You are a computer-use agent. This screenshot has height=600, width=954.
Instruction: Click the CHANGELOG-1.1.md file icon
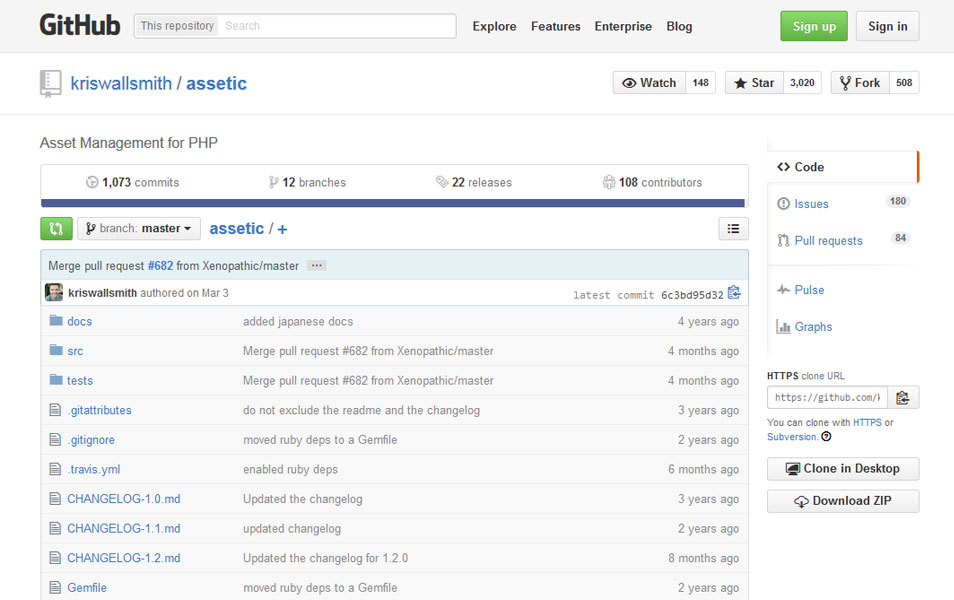55,528
